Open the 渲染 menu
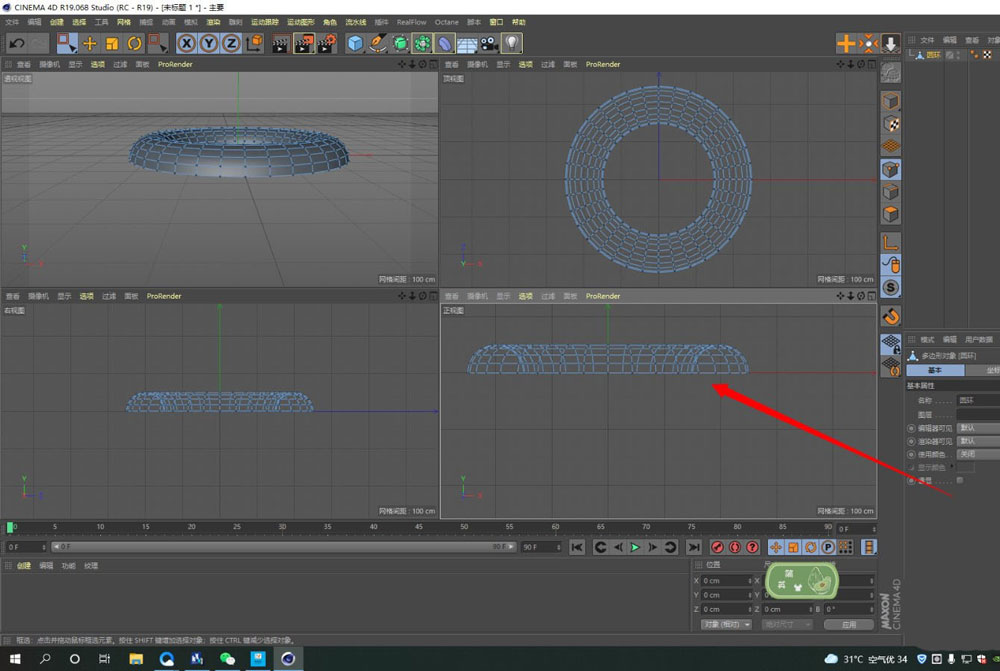The width and height of the screenshot is (1000, 671). point(213,22)
